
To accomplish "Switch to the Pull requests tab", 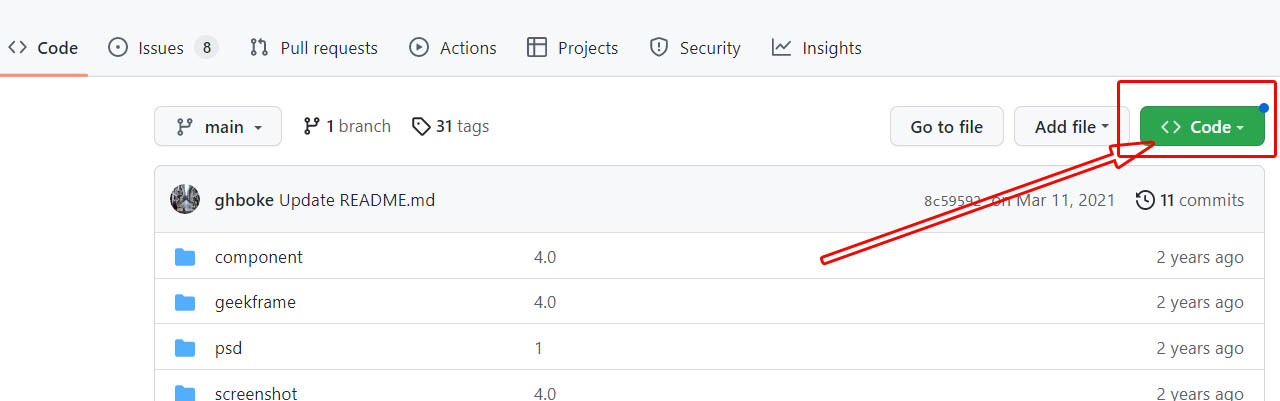I will 314,47.
